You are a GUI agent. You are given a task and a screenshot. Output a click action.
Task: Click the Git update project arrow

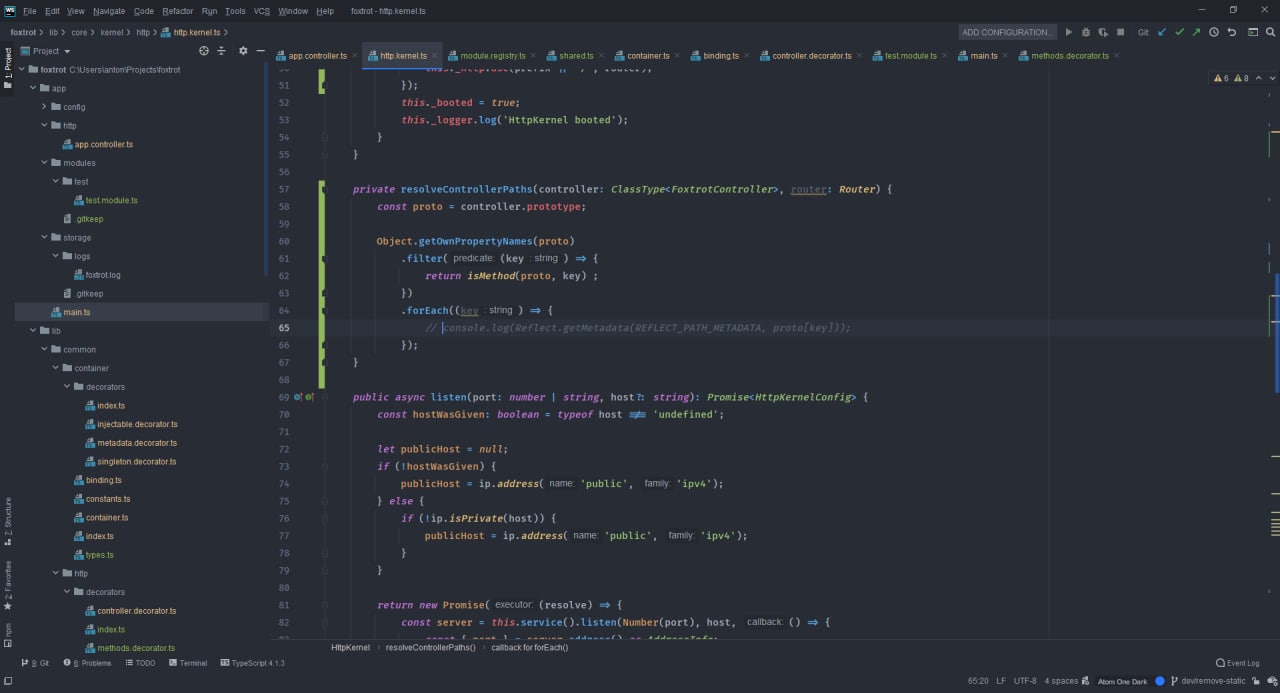pyautogui.click(x=1162, y=32)
